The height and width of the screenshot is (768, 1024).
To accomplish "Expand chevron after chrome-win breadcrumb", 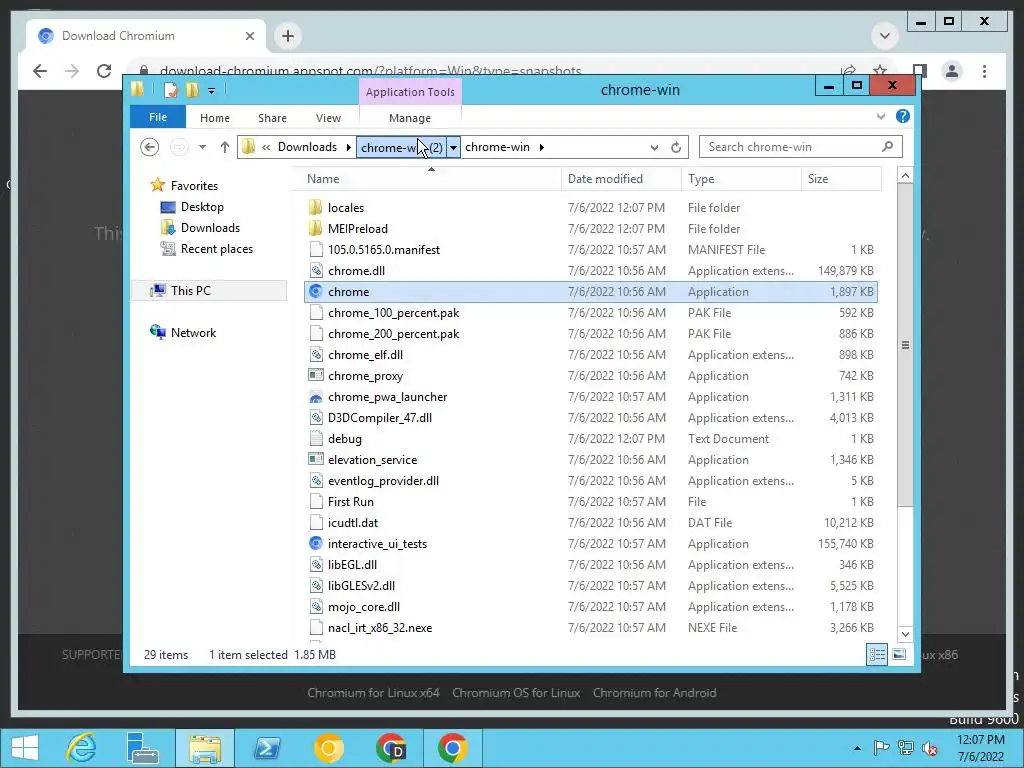I will click(541, 147).
